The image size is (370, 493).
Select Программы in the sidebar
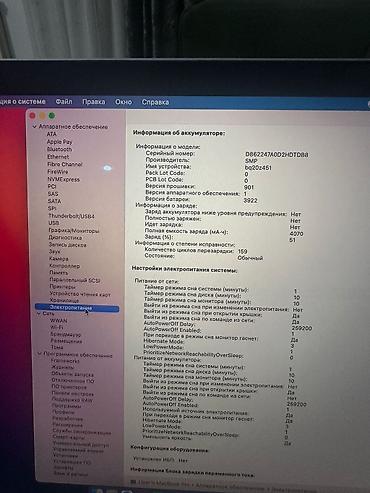(x=67, y=406)
